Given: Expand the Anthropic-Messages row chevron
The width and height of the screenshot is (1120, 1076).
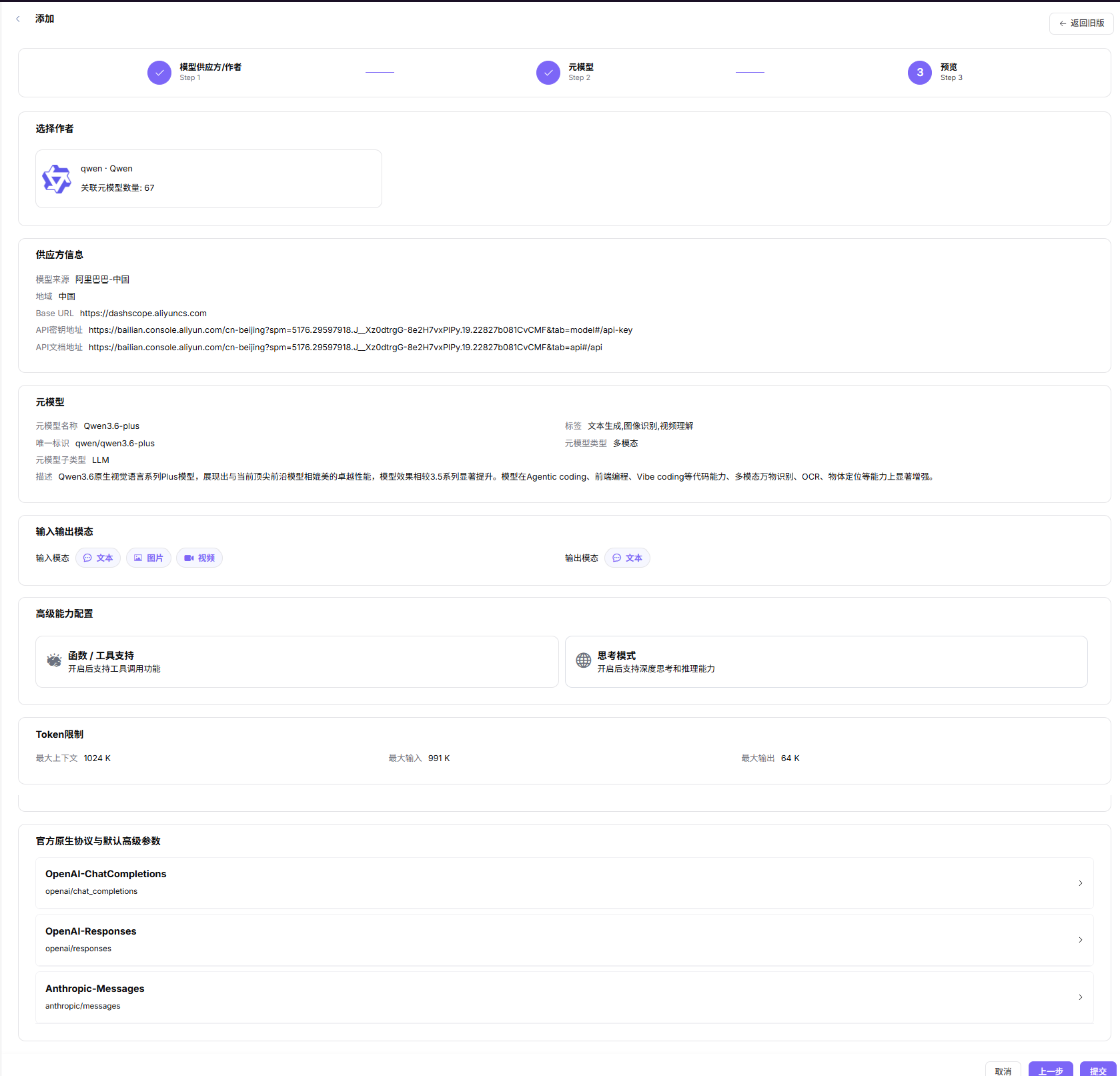Looking at the screenshot, I should [x=1081, y=997].
